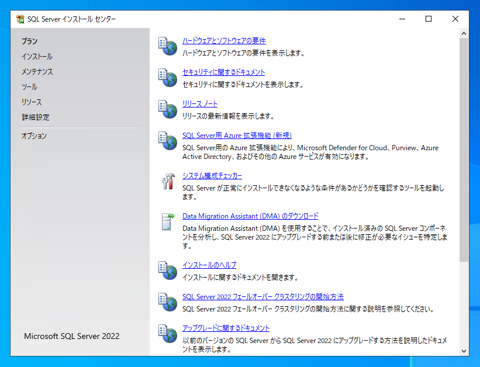Launch the システム構成チェッカー link

tap(212, 176)
